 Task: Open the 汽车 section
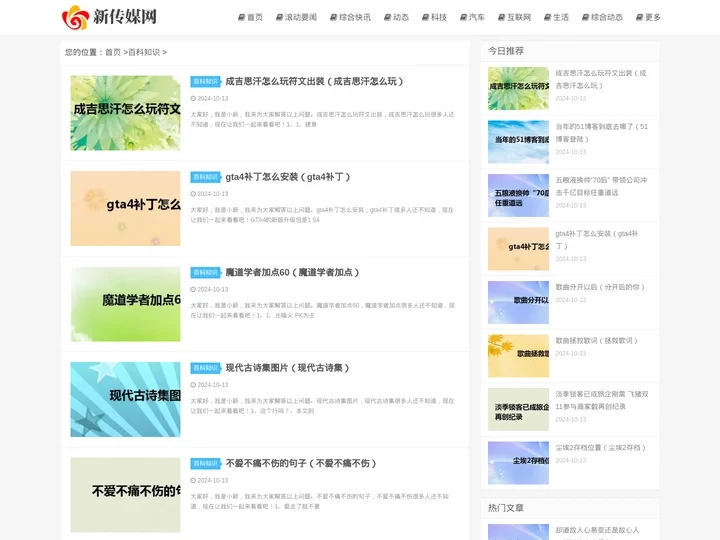(472, 17)
